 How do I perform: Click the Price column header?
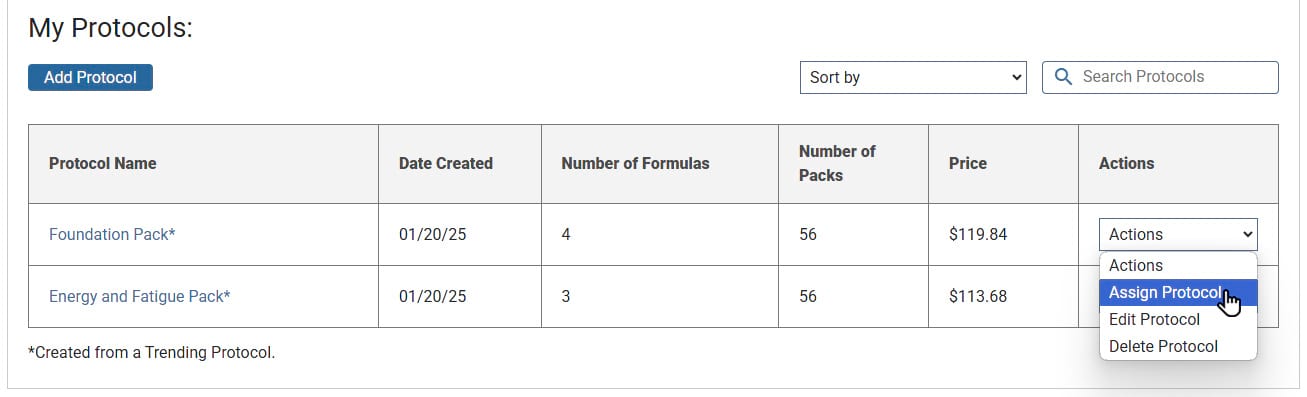tap(968, 163)
